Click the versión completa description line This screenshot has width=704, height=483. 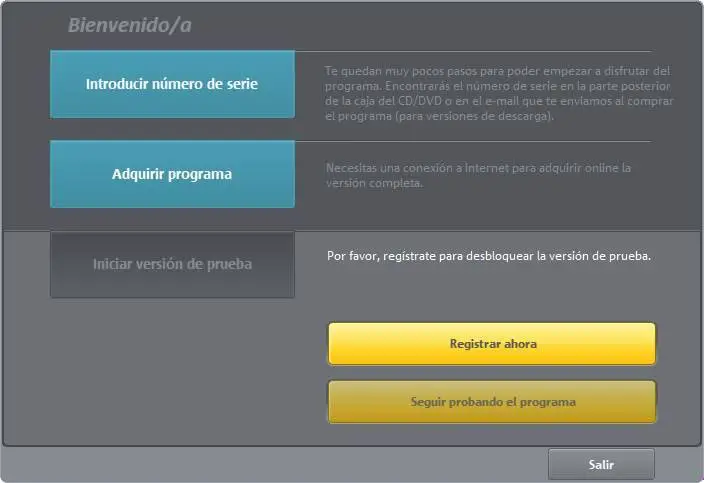374,183
